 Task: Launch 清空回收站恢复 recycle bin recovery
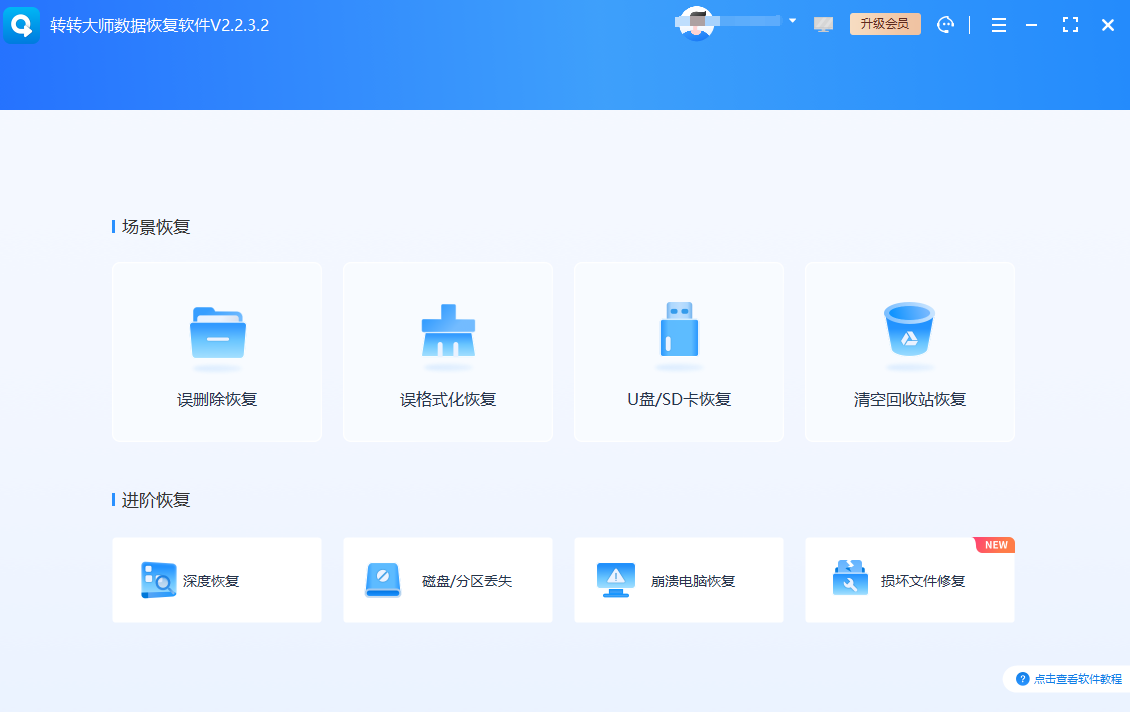click(x=910, y=352)
